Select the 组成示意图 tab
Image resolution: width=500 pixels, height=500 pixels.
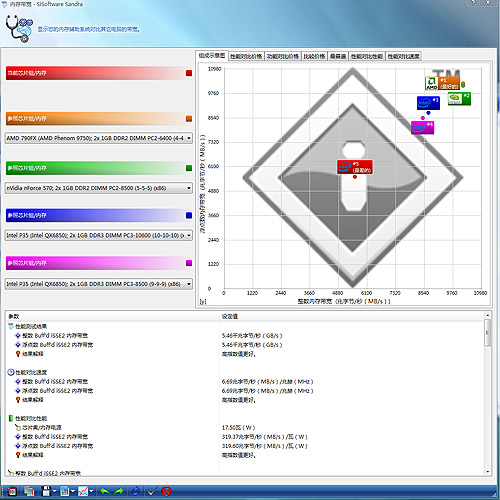pyautogui.click(x=212, y=56)
